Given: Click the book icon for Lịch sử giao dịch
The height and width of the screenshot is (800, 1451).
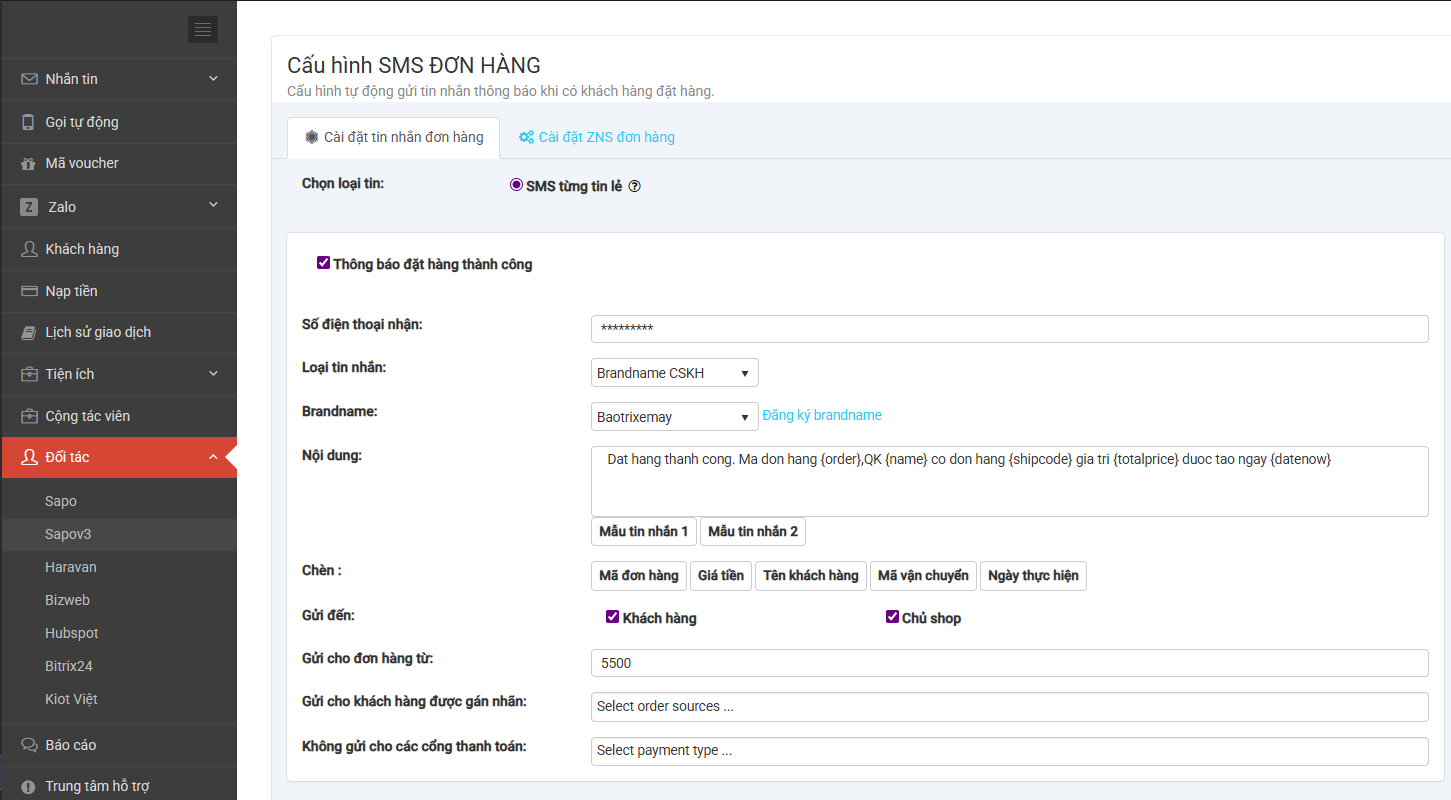Looking at the screenshot, I should (x=29, y=333).
